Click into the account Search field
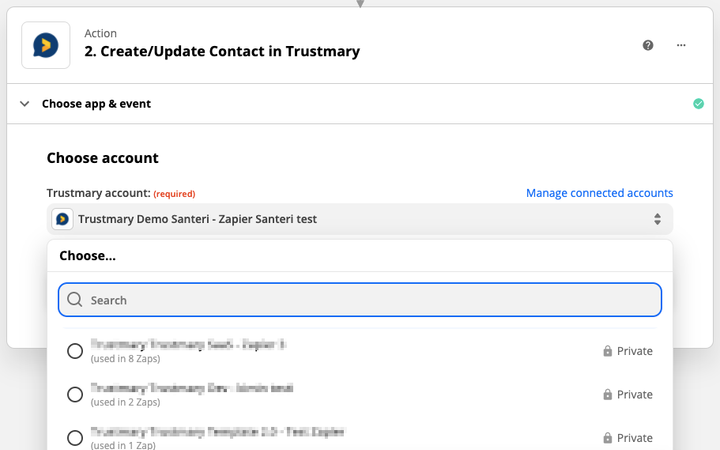 pyautogui.click(x=370, y=300)
